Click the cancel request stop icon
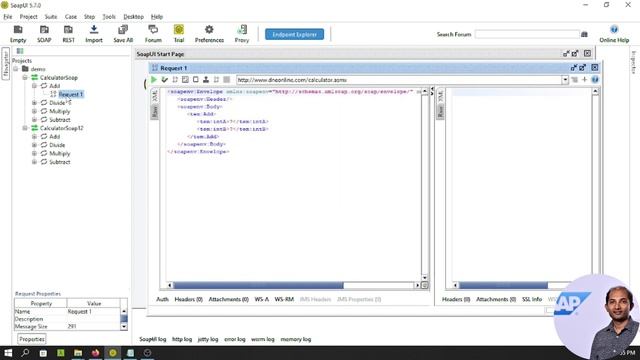 (227, 80)
